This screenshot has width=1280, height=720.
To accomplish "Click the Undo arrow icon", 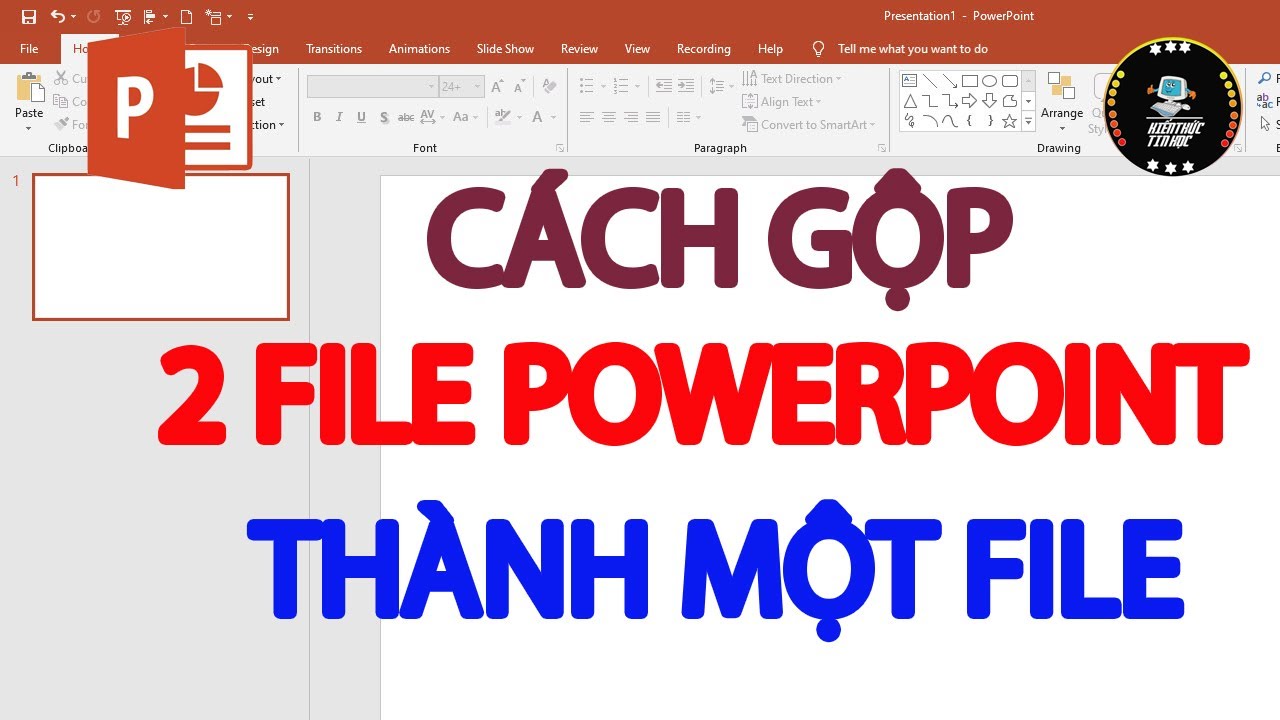I will pyautogui.click(x=58, y=17).
